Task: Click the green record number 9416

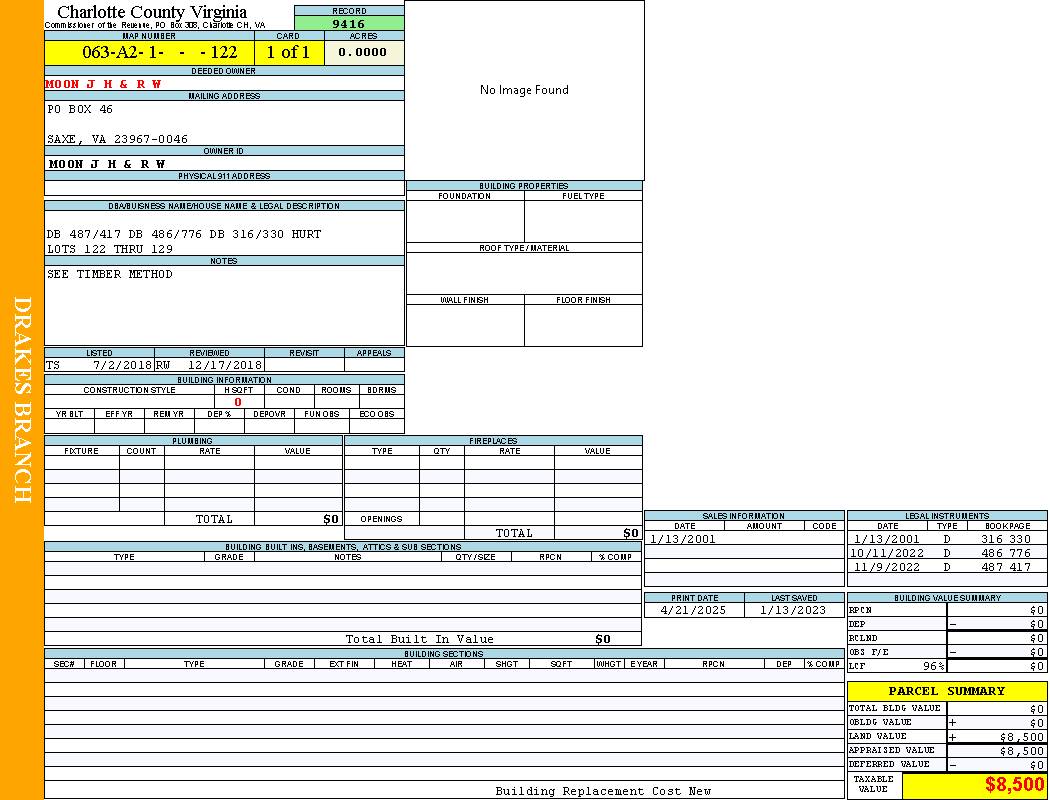Action: coord(349,24)
